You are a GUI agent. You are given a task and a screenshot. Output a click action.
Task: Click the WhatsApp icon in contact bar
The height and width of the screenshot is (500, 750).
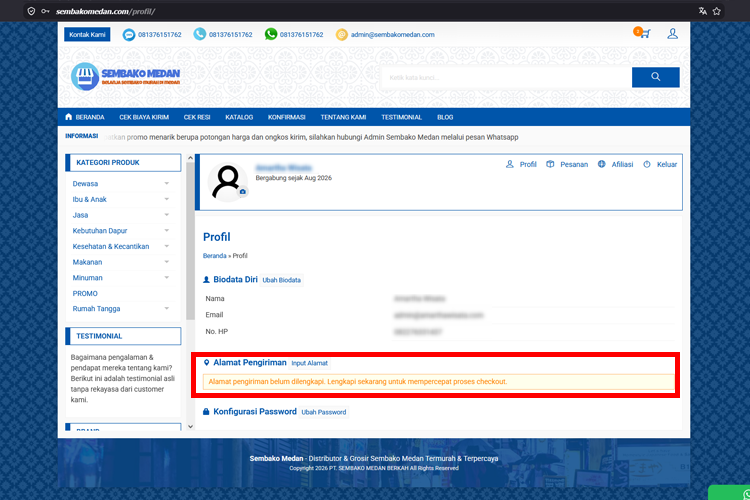click(271, 34)
